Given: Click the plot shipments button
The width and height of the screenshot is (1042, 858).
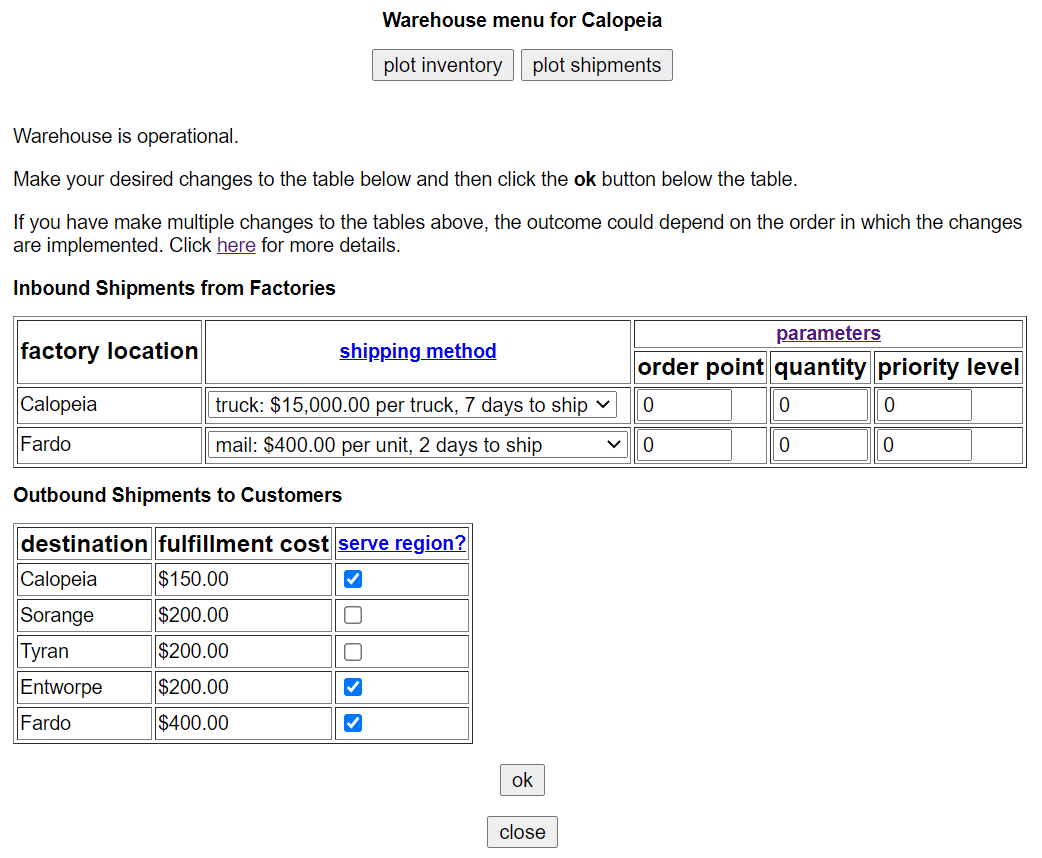Looking at the screenshot, I should point(597,65).
